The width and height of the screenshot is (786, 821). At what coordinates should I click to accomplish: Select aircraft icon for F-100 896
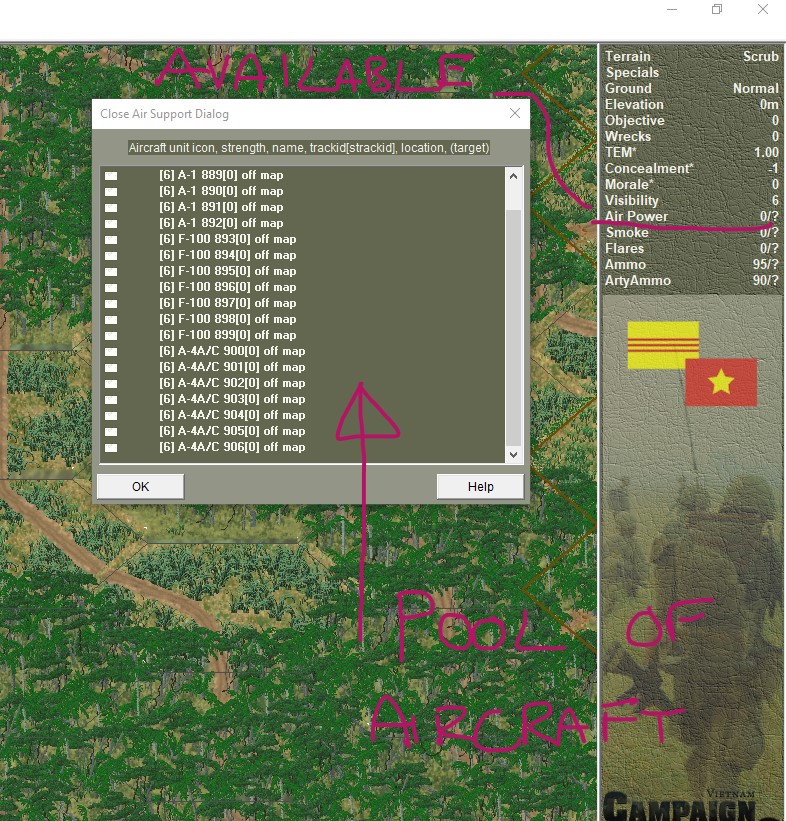tap(111, 287)
